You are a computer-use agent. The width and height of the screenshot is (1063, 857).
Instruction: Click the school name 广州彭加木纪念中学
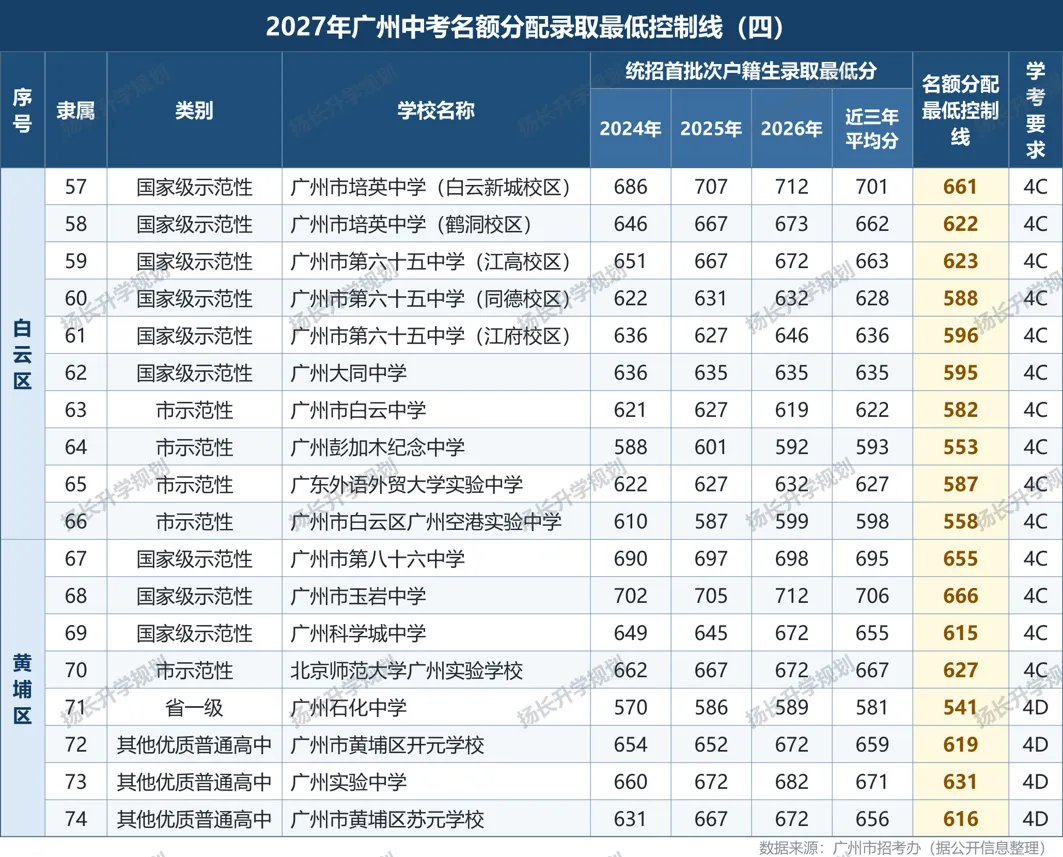[x=378, y=447]
